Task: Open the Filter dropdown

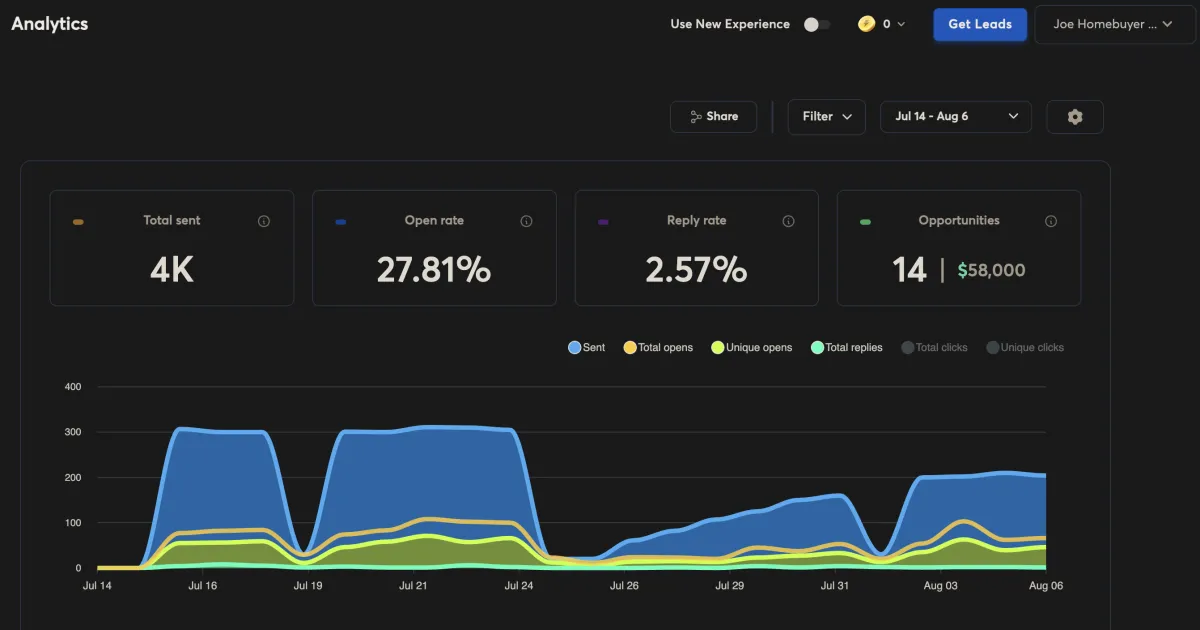Action: pos(826,117)
